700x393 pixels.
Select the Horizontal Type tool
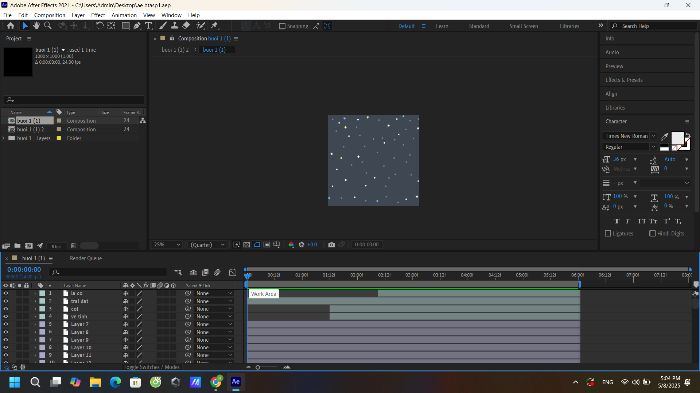(149, 26)
